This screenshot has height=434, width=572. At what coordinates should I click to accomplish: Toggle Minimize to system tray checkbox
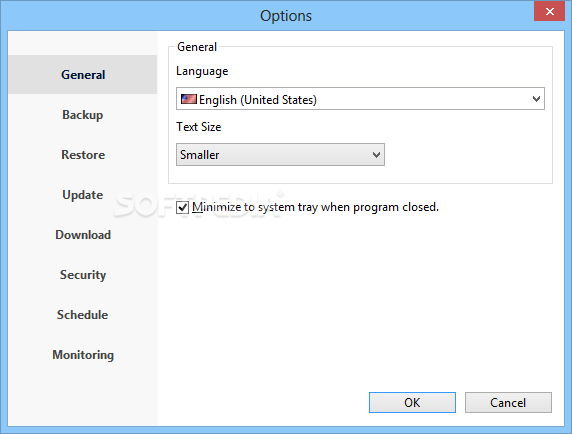point(182,207)
